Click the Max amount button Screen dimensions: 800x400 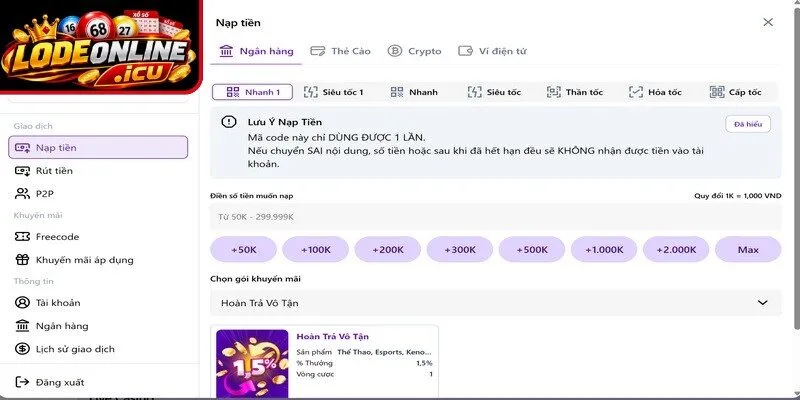pos(748,249)
